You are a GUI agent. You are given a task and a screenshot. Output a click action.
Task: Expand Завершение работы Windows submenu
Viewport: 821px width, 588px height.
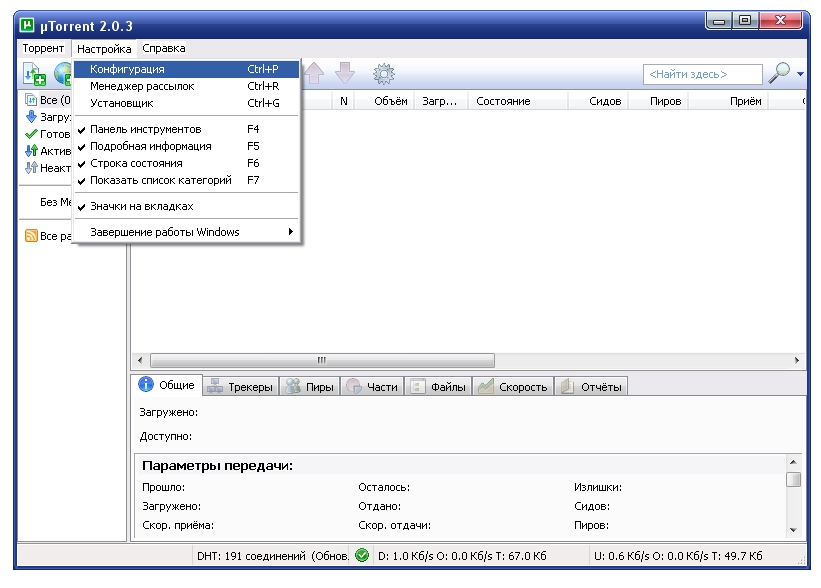pos(186,232)
